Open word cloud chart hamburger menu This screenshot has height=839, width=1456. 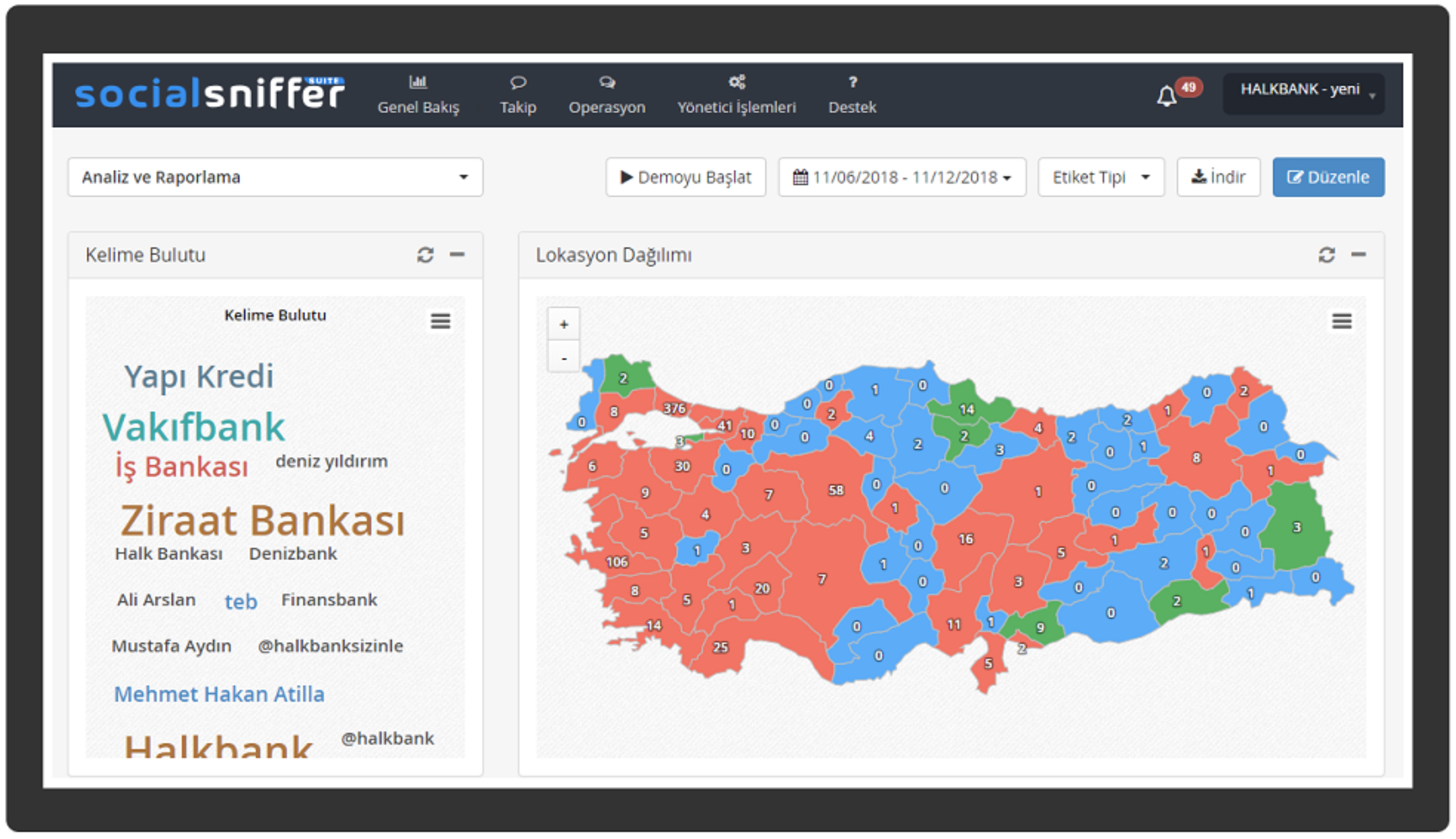pyautogui.click(x=441, y=321)
